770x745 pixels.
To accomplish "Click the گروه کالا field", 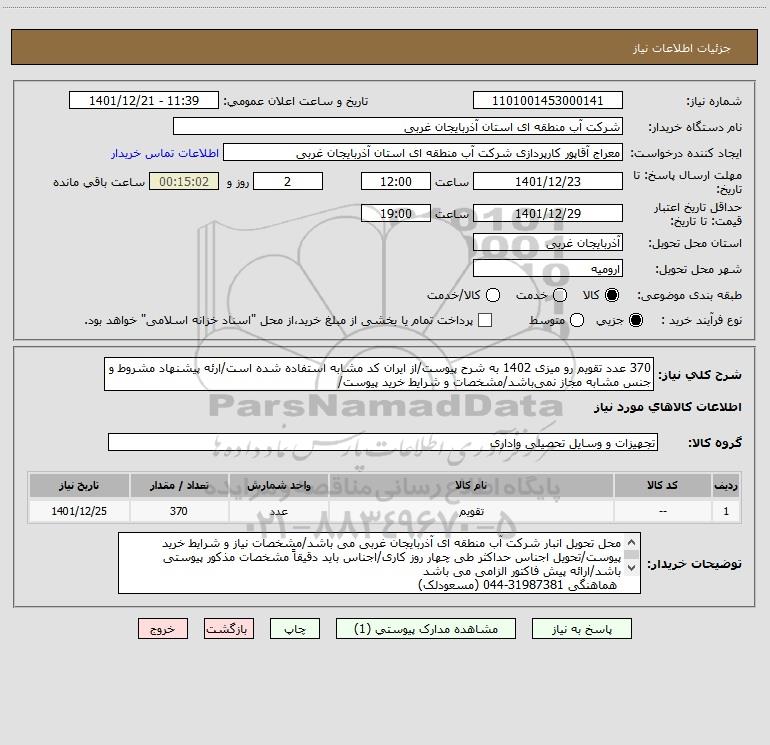I will coord(383,442).
